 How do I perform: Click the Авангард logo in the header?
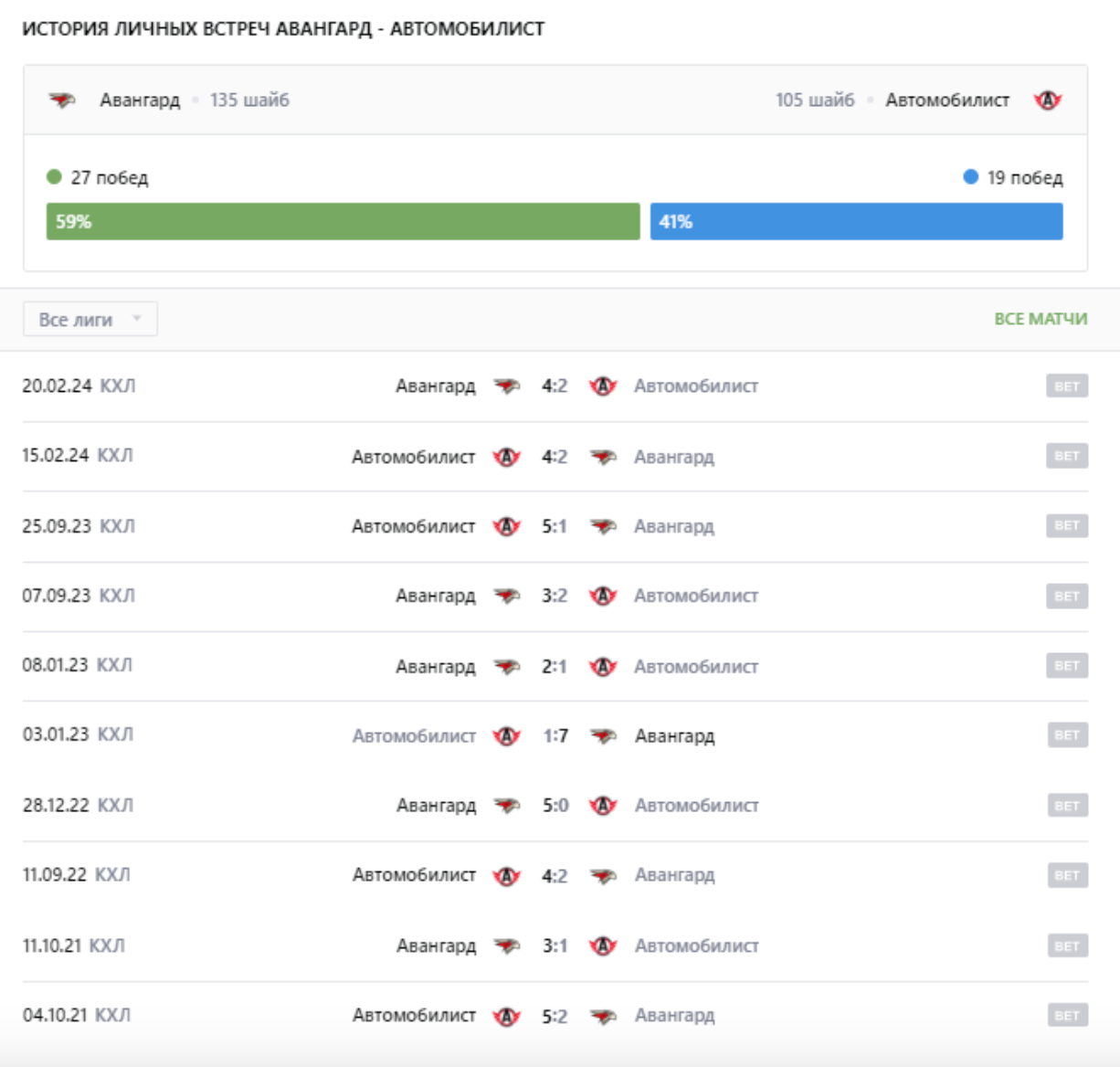pyautogui.click(x=62, y=100)
